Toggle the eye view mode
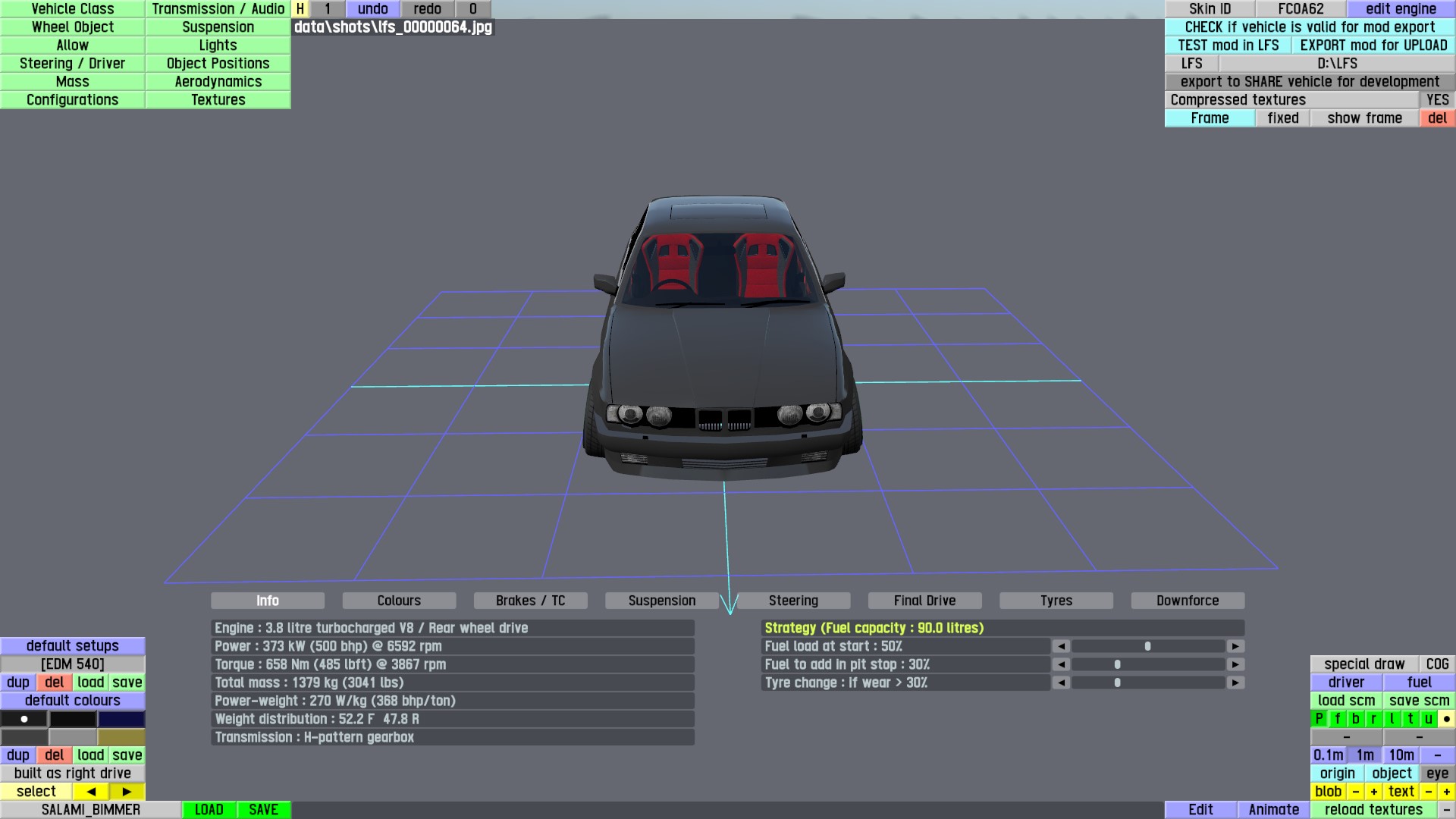Screen dimensions: 1456x819 [x=1437, y=773]
